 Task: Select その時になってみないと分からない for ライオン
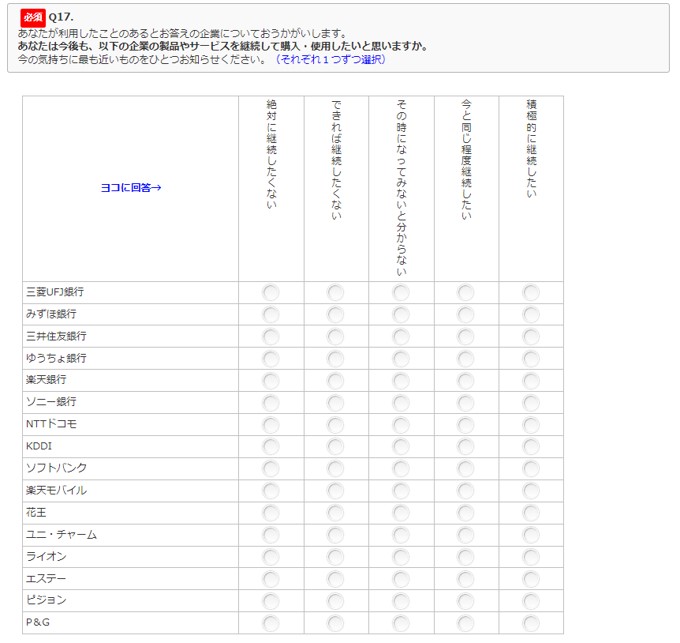(x=401, y=556)
